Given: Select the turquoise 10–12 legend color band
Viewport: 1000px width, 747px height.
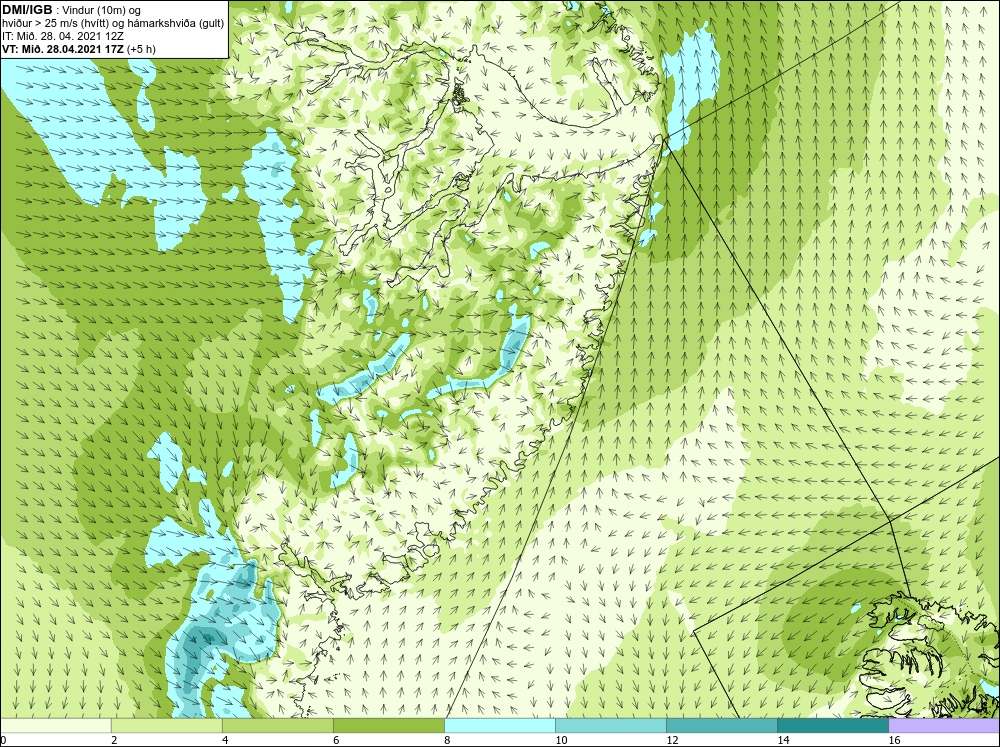Looking at the screenshot, I should click(x=611, y=725).
